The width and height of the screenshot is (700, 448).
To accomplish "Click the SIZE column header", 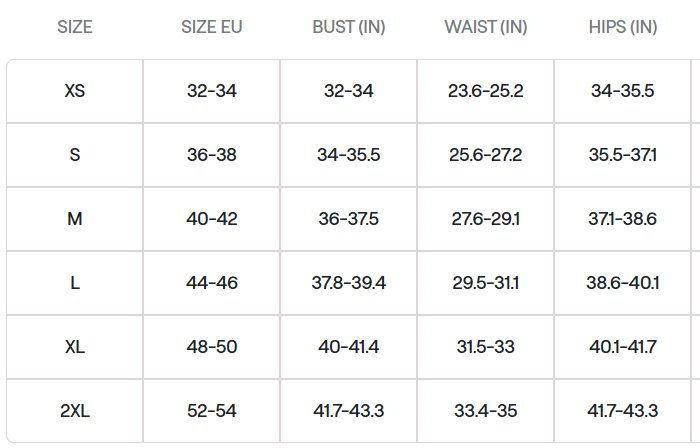I will tap(75, 27).
